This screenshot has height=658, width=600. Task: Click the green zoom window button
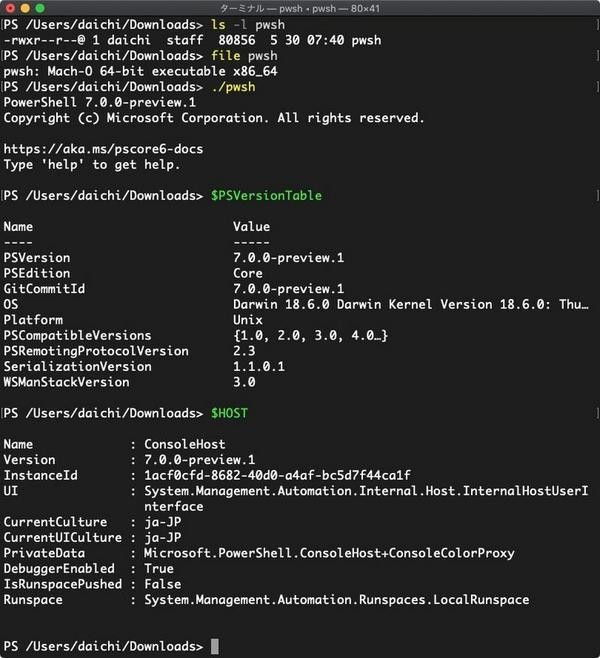(40, 8)
